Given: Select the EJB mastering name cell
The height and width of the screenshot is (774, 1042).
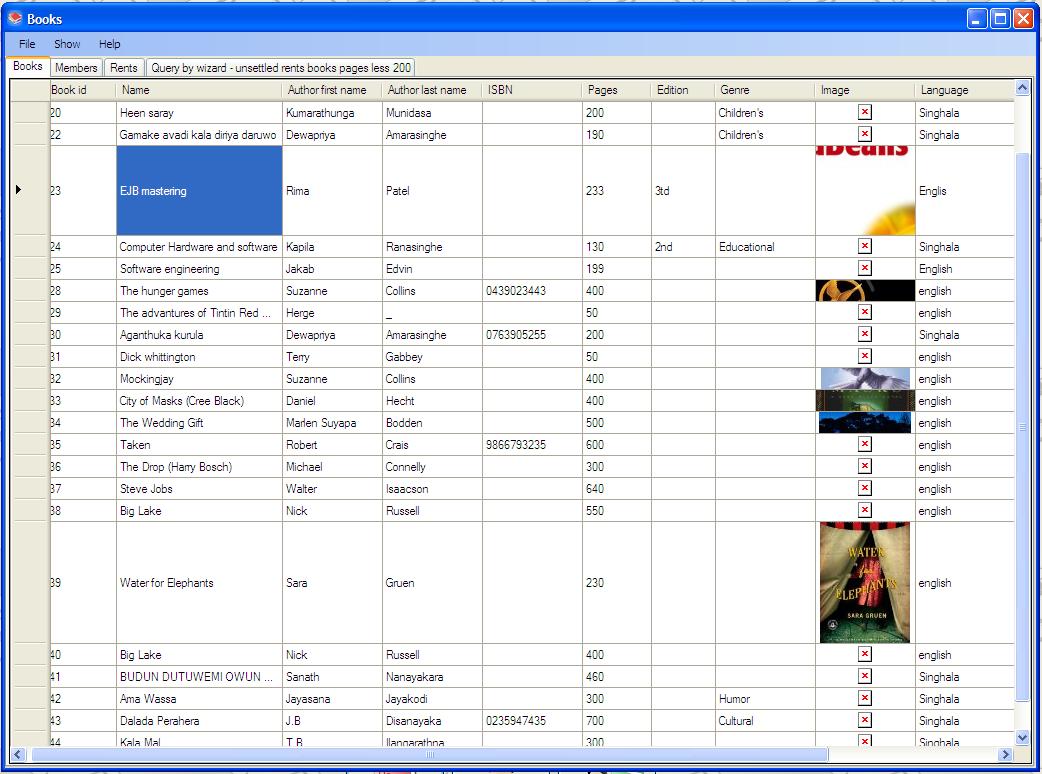Looking at the screenshot, I should (x=199, y=191).
